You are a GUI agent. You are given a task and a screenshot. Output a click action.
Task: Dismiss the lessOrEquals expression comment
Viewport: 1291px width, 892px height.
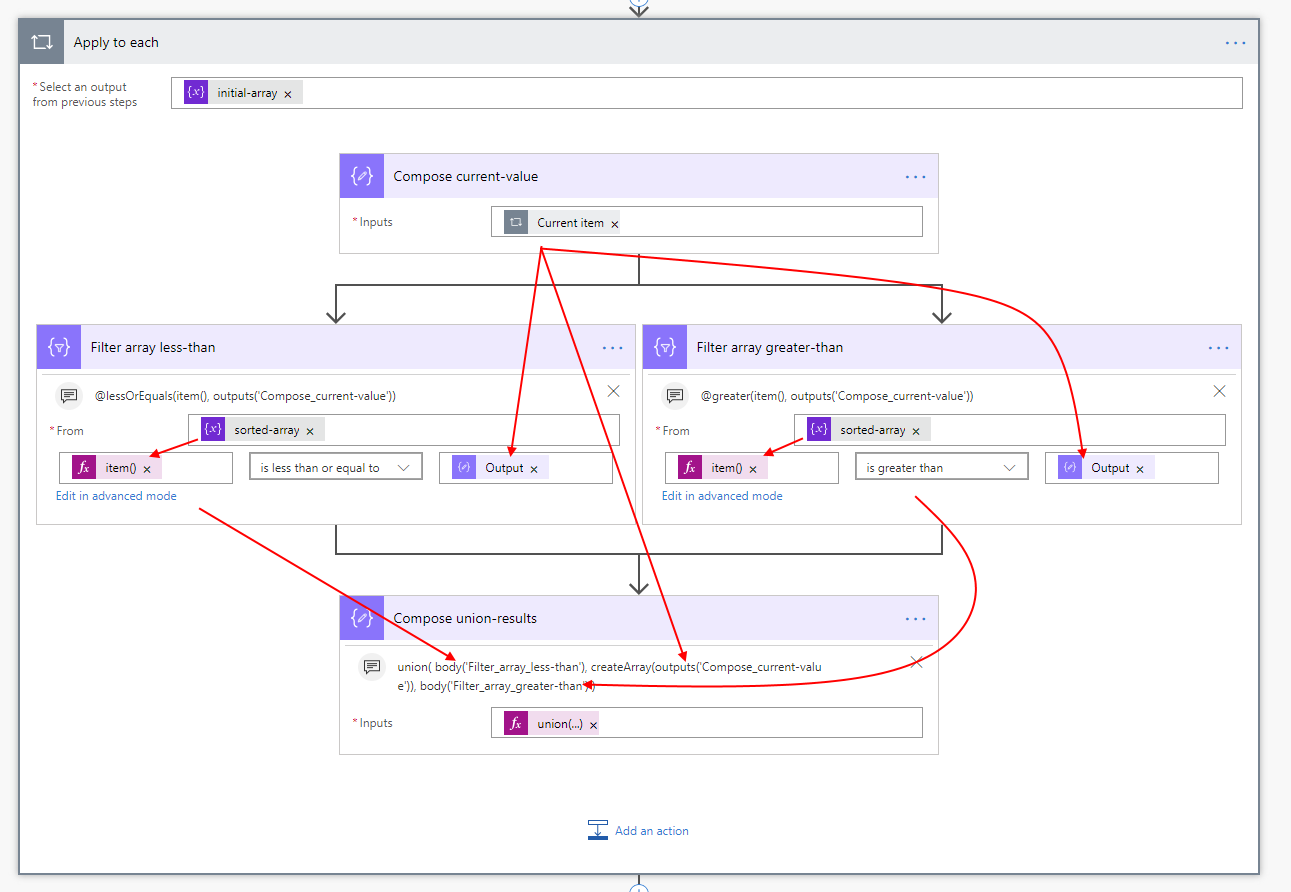[613, 391]
